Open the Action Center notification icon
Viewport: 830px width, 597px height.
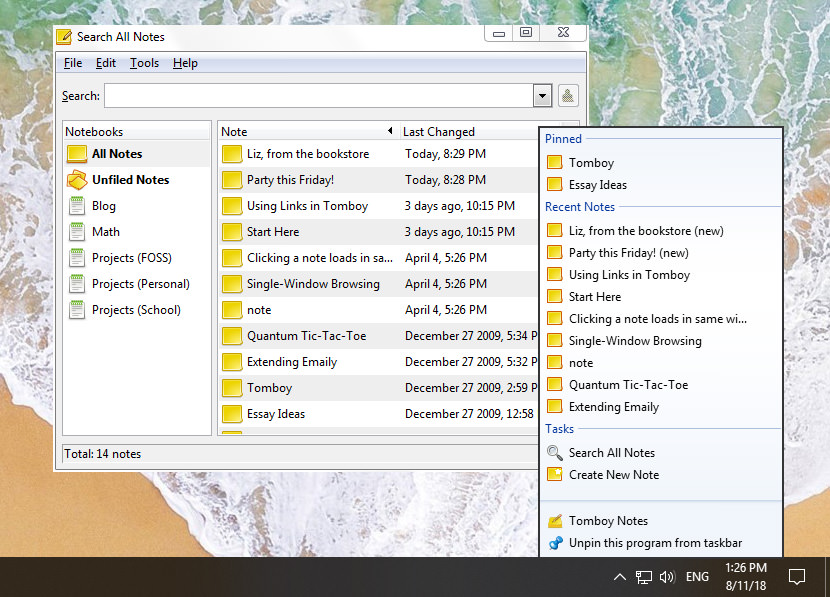click(797, 577)
